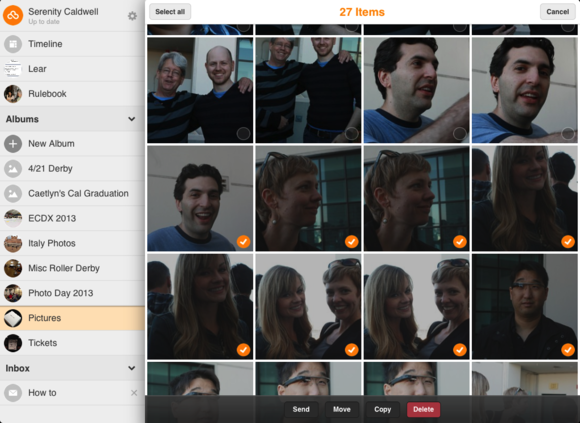Screen dimensions: 580x423
Task: Dismiss the How to inbox item
Action: [134, 393]
